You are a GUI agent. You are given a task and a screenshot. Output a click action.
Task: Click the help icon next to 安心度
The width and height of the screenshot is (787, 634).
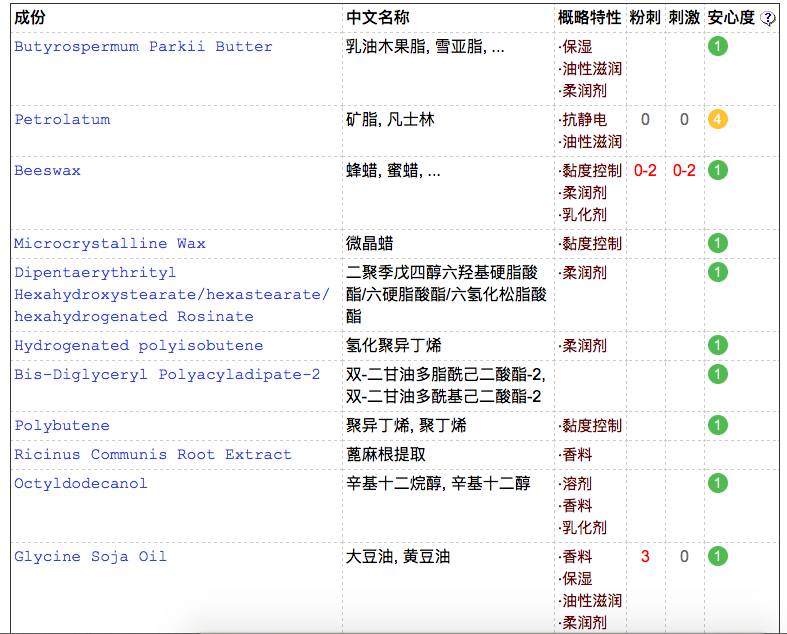tap(767, 19)
